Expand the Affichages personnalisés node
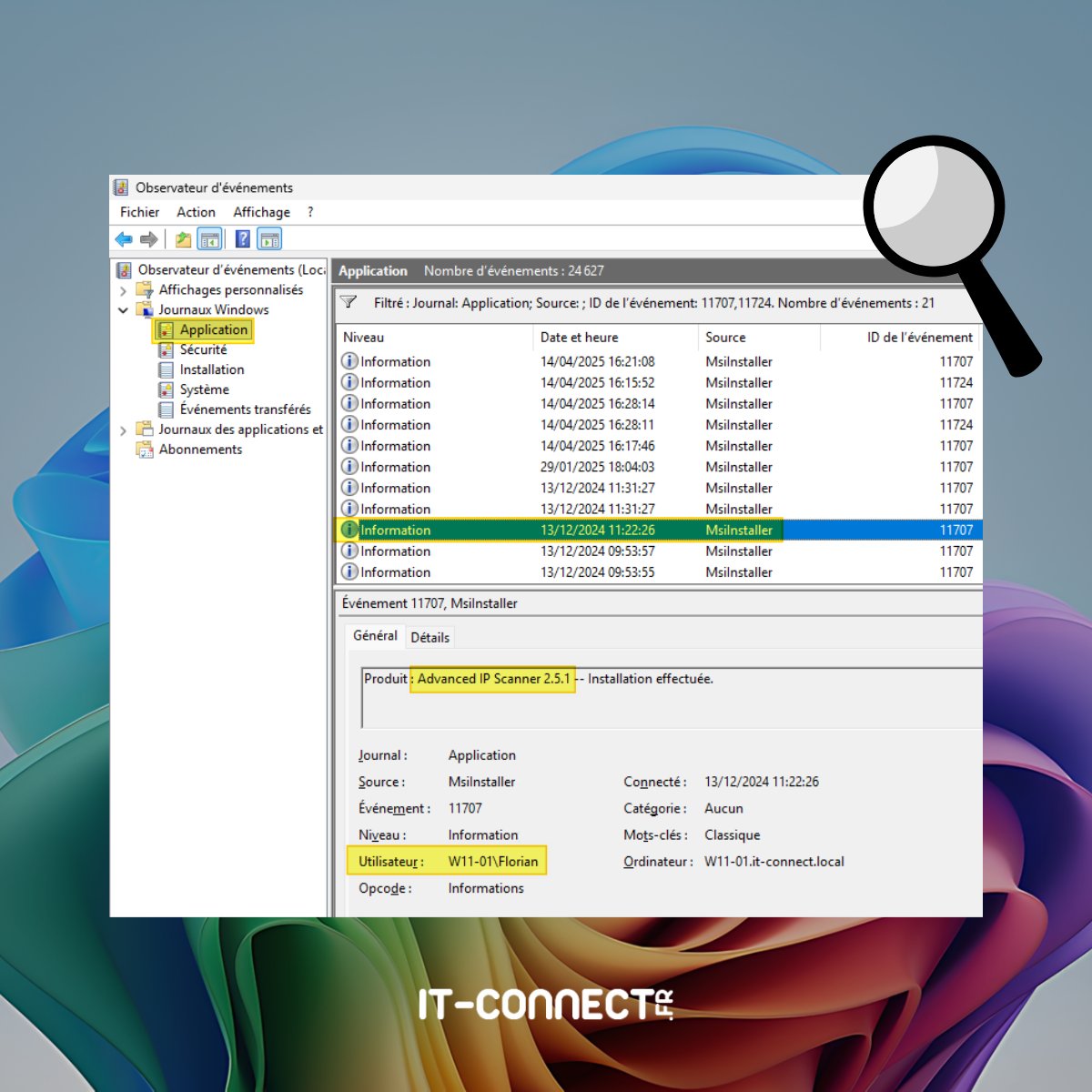 click(x=123, y=290)
